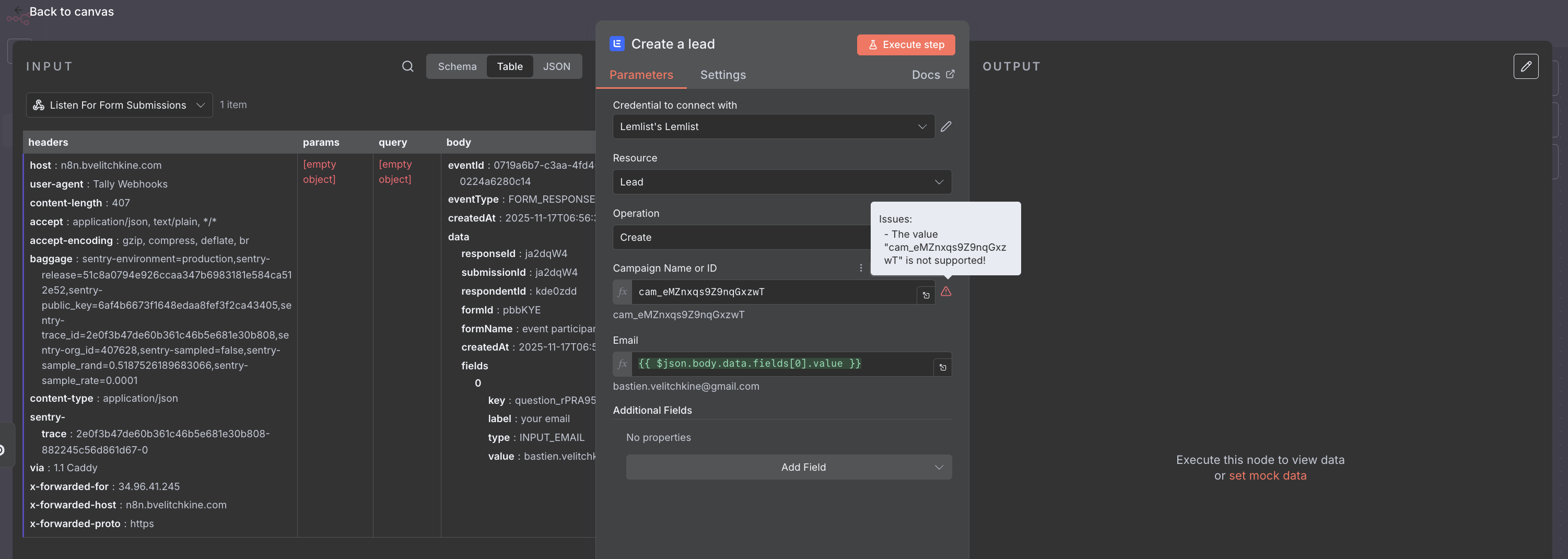Click the pencil icon in the OUTPUT panel

point(1527,66)
